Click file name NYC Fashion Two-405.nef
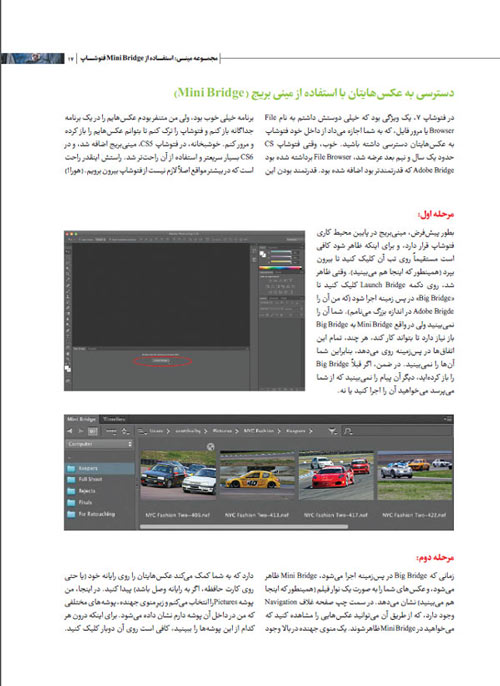Viewport: 500px width, 686px height. 178,515
